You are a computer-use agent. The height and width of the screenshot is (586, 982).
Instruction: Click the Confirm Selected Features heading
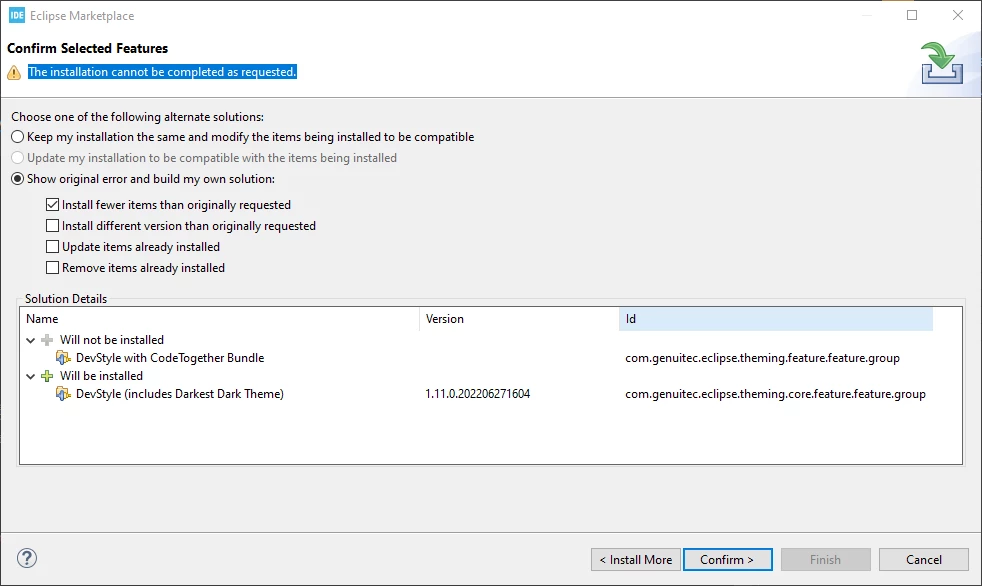[88, 48]
